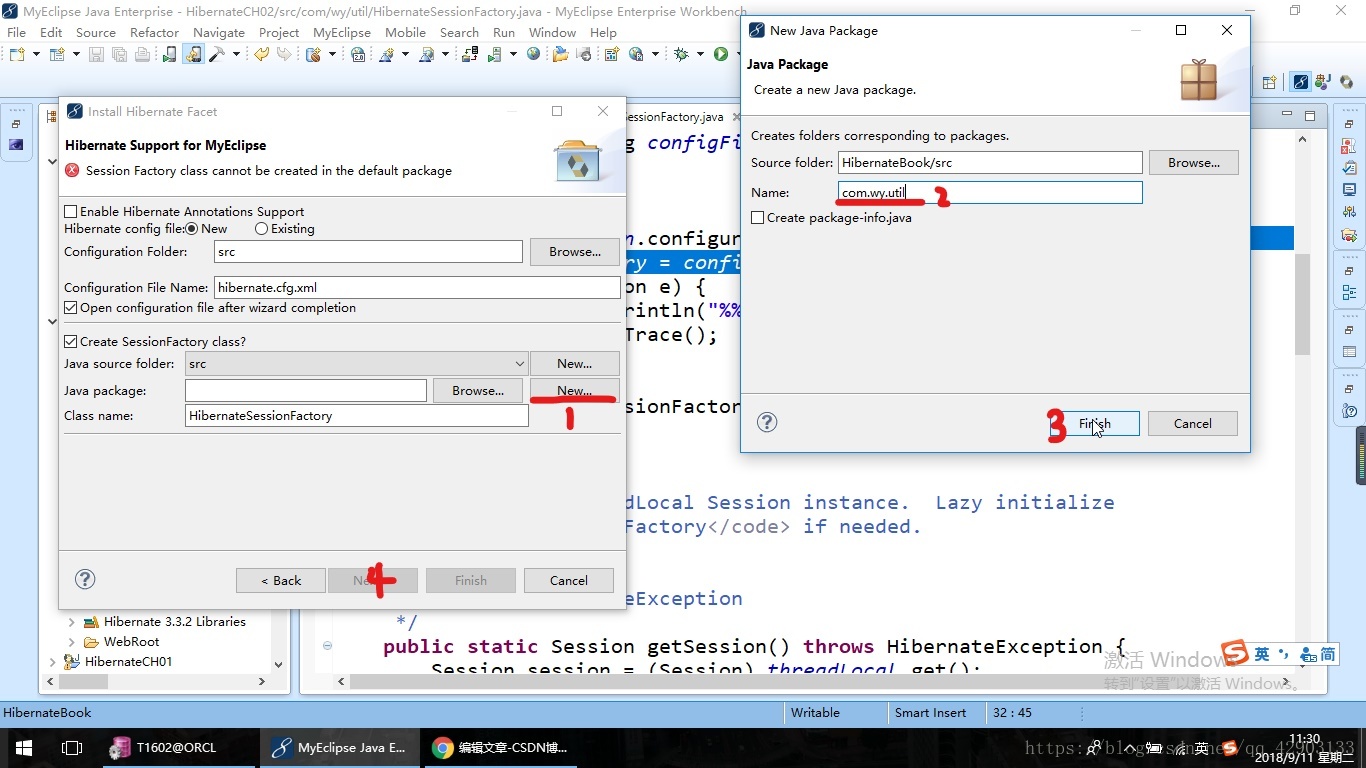The image size is (1366, 768).
Task: Click Cancel in Install Hibernate Facet dialog
Action: click(569, 581)
